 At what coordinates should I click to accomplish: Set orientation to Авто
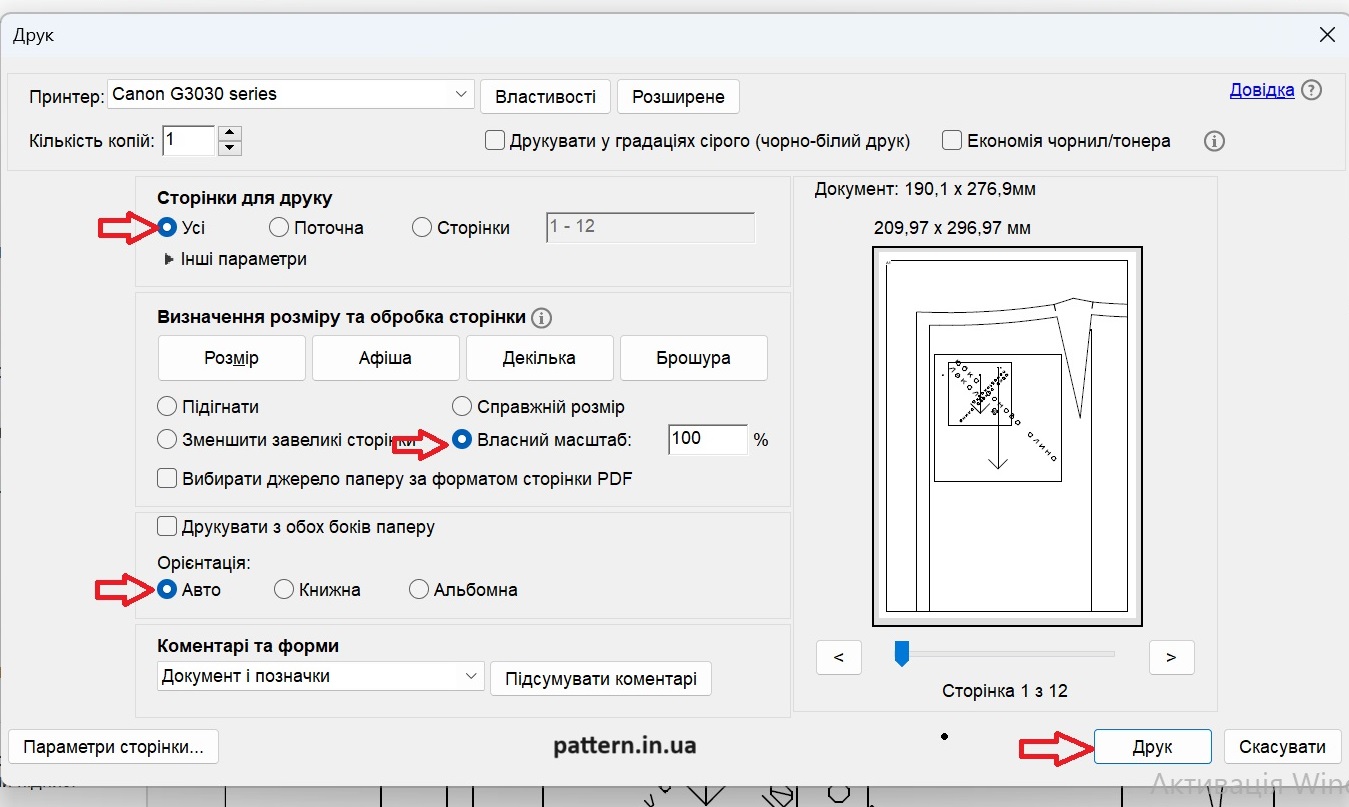pyautogui.click(x=168, y=589)
